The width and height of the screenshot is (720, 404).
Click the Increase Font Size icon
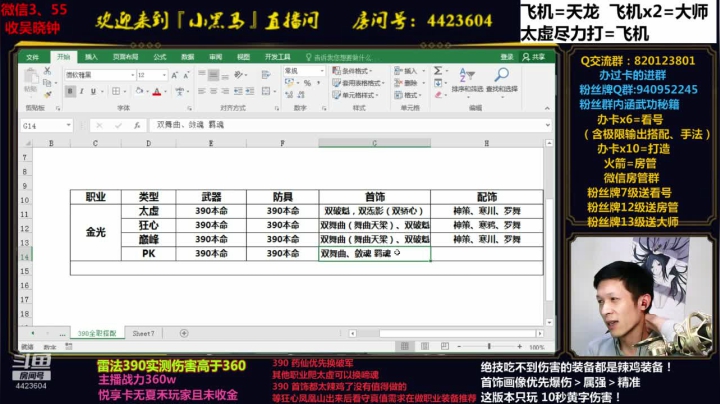(x=175, y=75)
